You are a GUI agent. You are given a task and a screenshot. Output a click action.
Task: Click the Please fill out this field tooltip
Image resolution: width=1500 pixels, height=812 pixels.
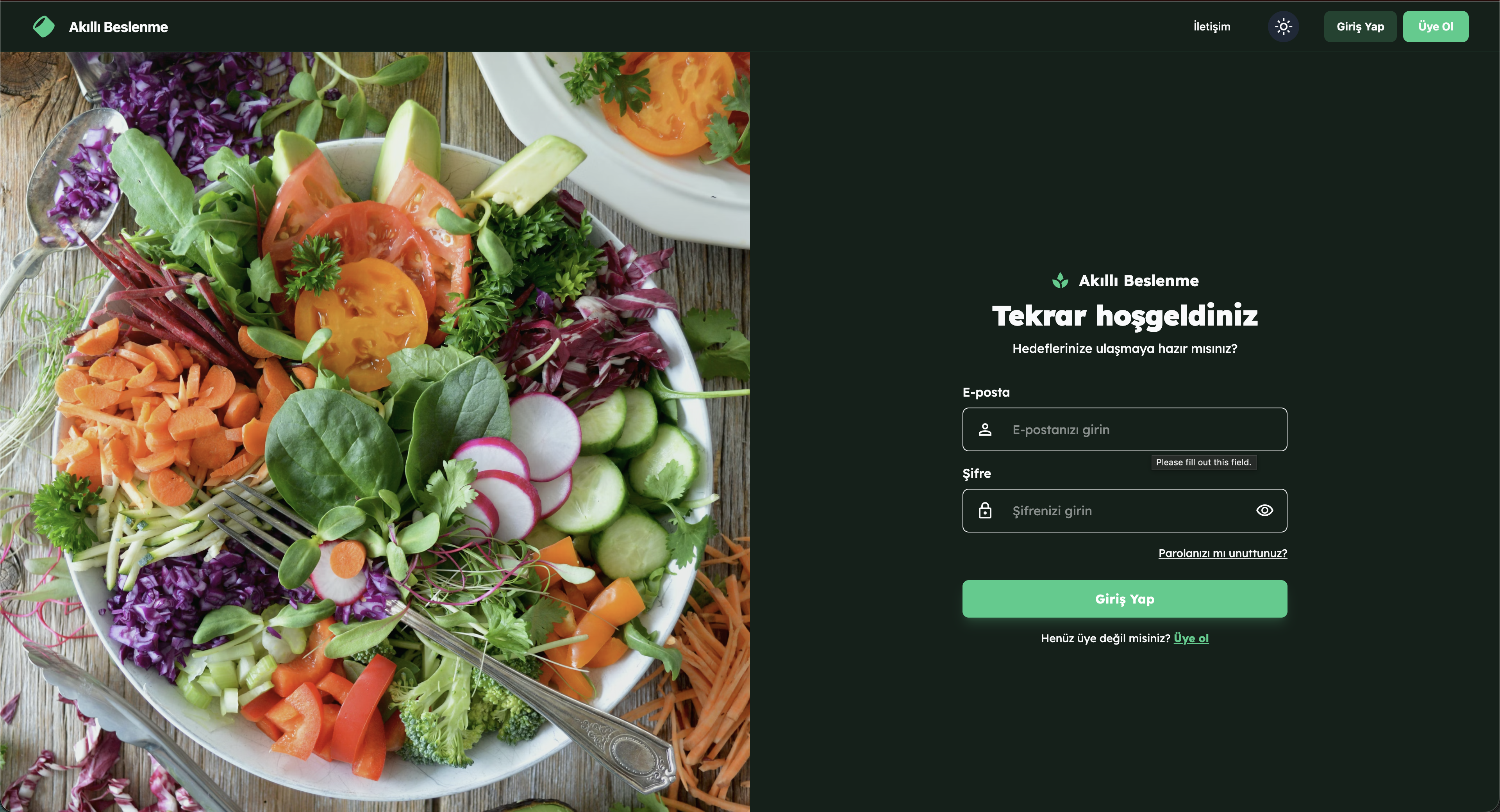1204,462
